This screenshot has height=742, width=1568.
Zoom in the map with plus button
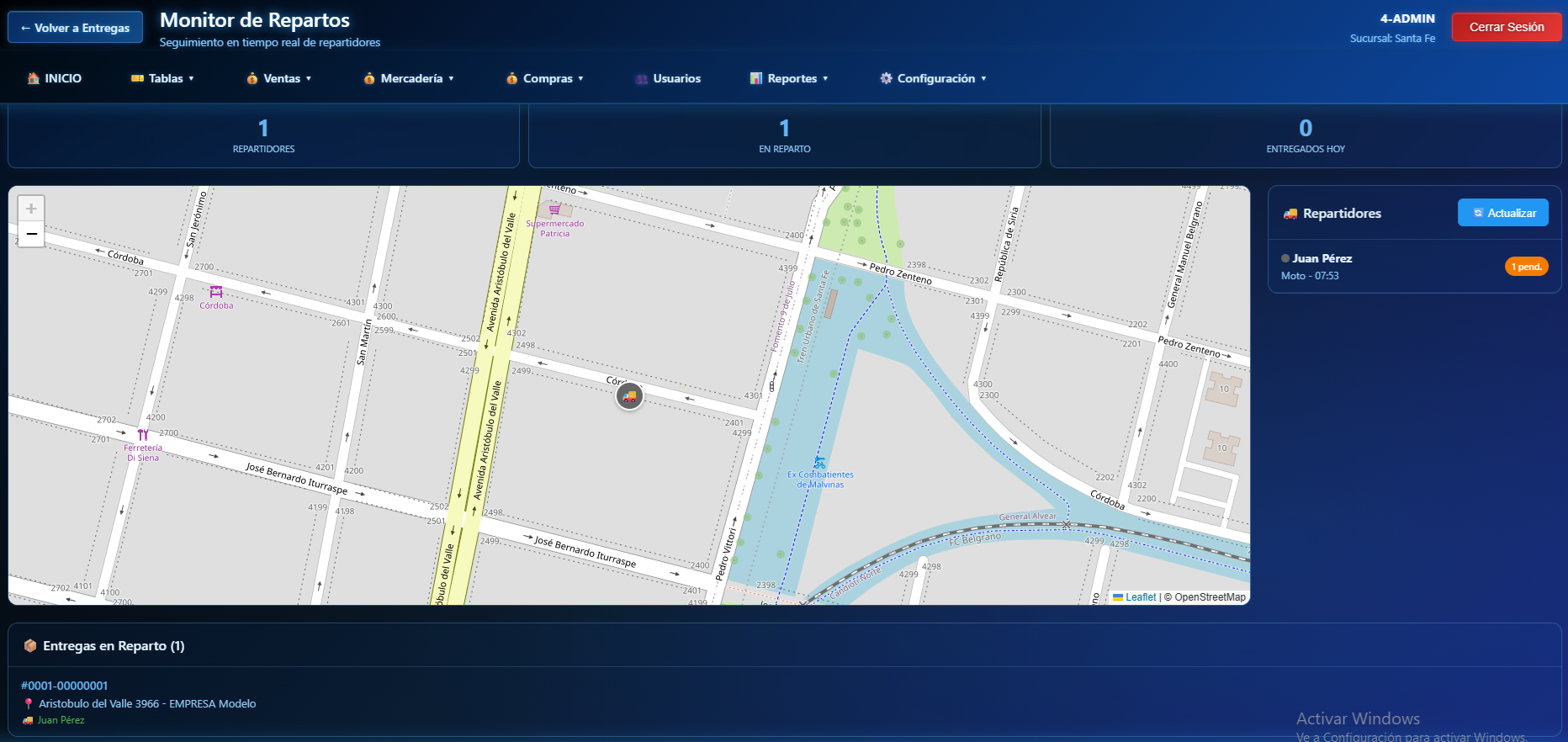coord(31,209)
